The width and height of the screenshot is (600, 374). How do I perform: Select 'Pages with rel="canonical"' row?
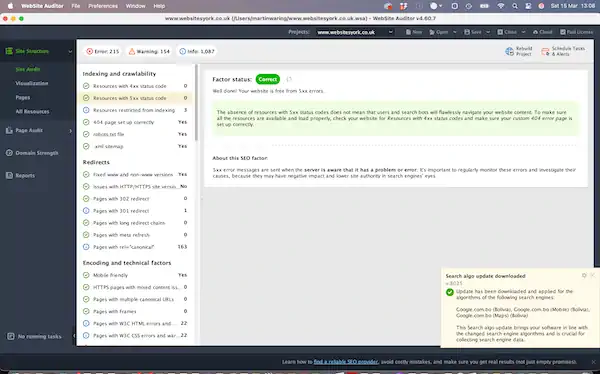(135, 247)
